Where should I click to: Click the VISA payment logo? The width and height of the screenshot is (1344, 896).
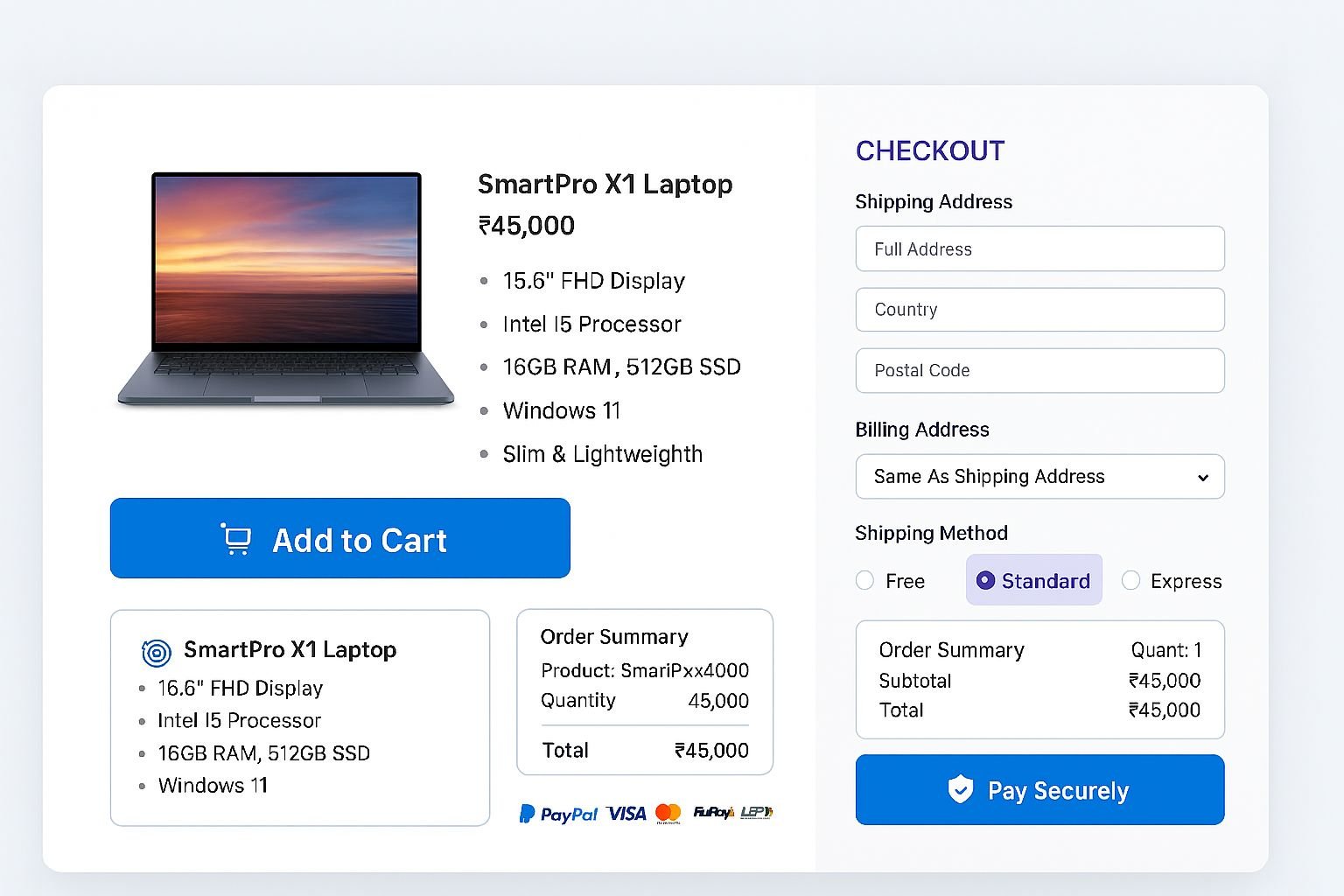pos(626,814)
